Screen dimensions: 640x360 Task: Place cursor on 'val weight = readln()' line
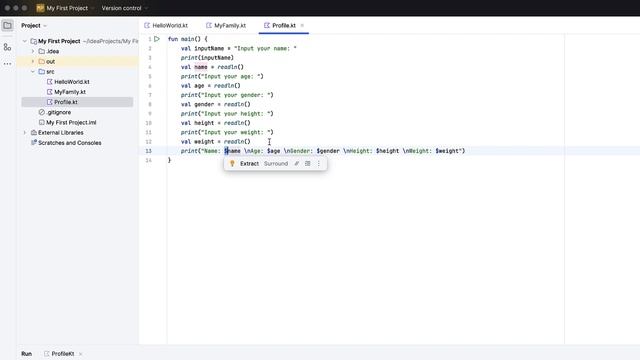pyautogui.click(x=216, y=142)
